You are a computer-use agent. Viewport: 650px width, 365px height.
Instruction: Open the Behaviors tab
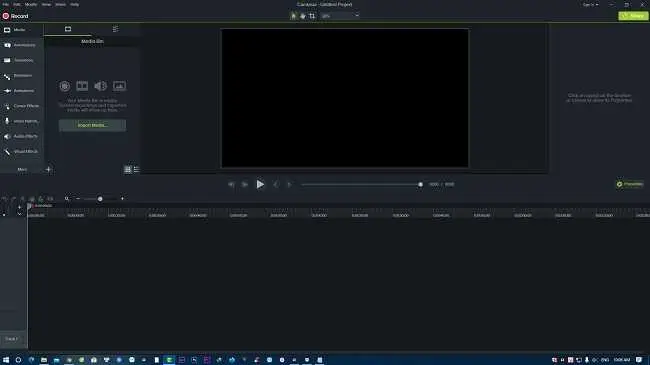coord(21,75)
